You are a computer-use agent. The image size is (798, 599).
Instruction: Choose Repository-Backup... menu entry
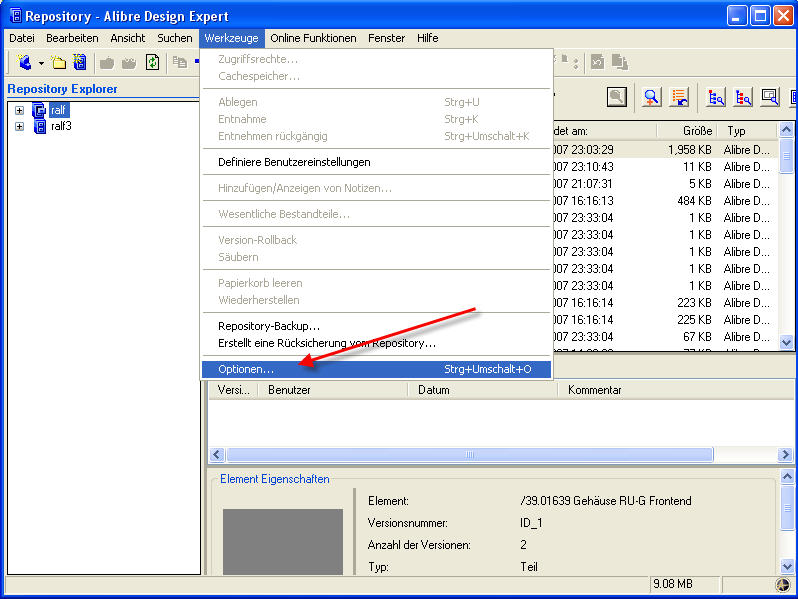click(x=377, y=326)
